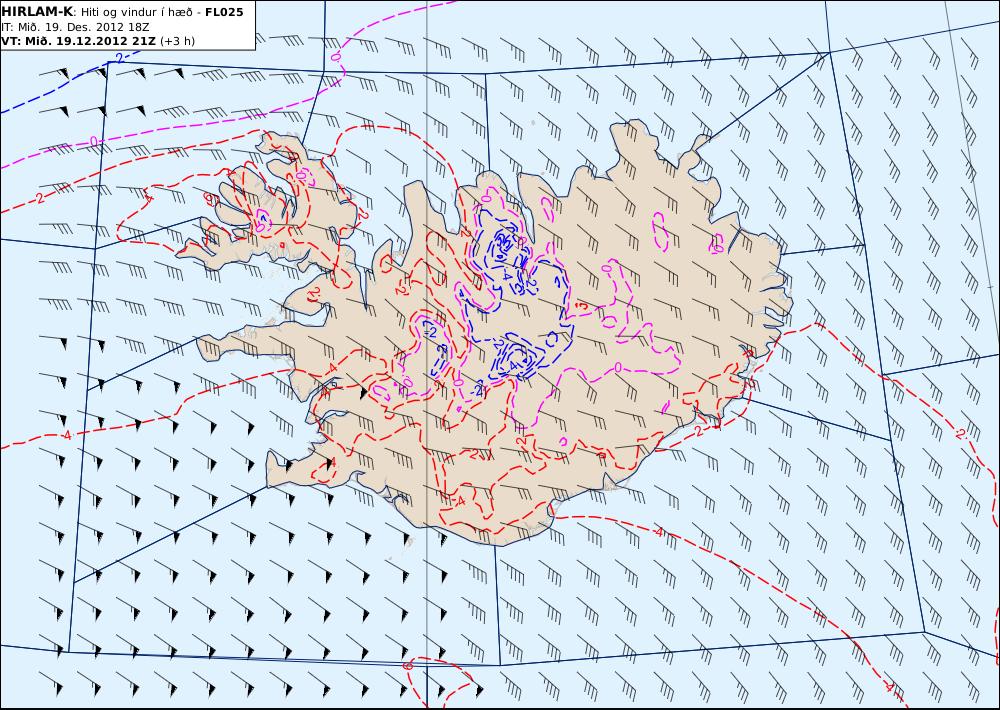Click the title text "Hiti og vindur í hæð"
Viewport: 1000px width, 710px height.
pos(136,13)
